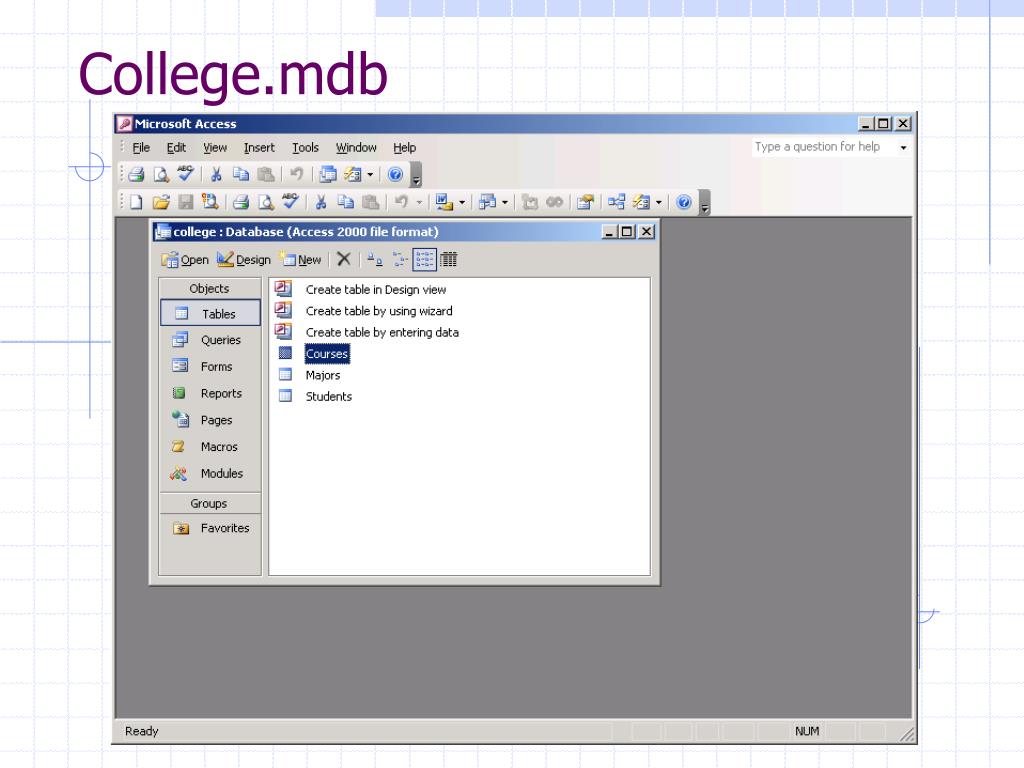The image size is (1024, 768).
Task: Switch database window to Small Icons view
Action: (x=400, y=259)
